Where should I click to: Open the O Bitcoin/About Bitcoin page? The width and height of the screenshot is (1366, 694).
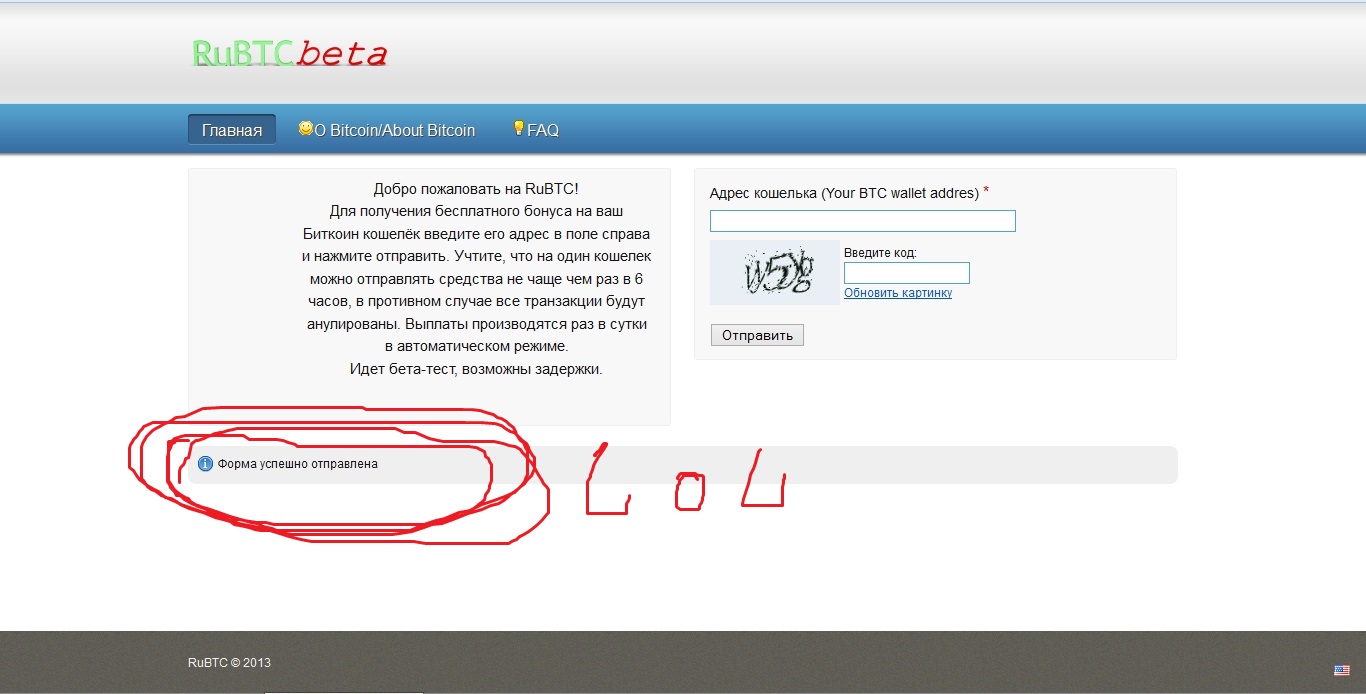pyautogui.click(x=394, y=130)
